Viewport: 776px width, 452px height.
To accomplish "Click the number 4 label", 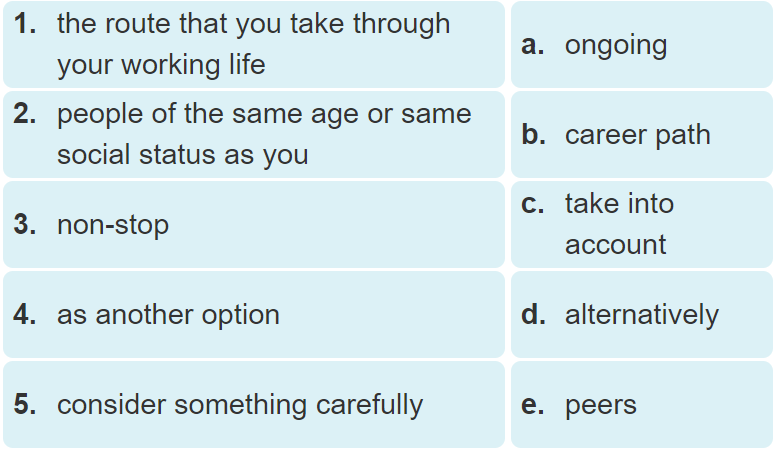I will point(26,315).
